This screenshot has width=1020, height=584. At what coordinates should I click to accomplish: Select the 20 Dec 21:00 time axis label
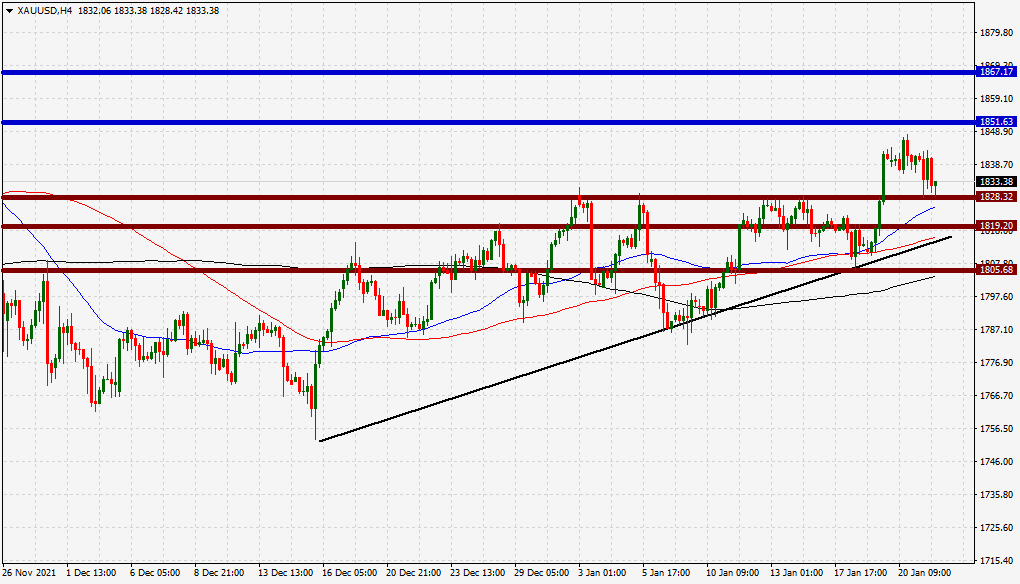tap(414, 573)
